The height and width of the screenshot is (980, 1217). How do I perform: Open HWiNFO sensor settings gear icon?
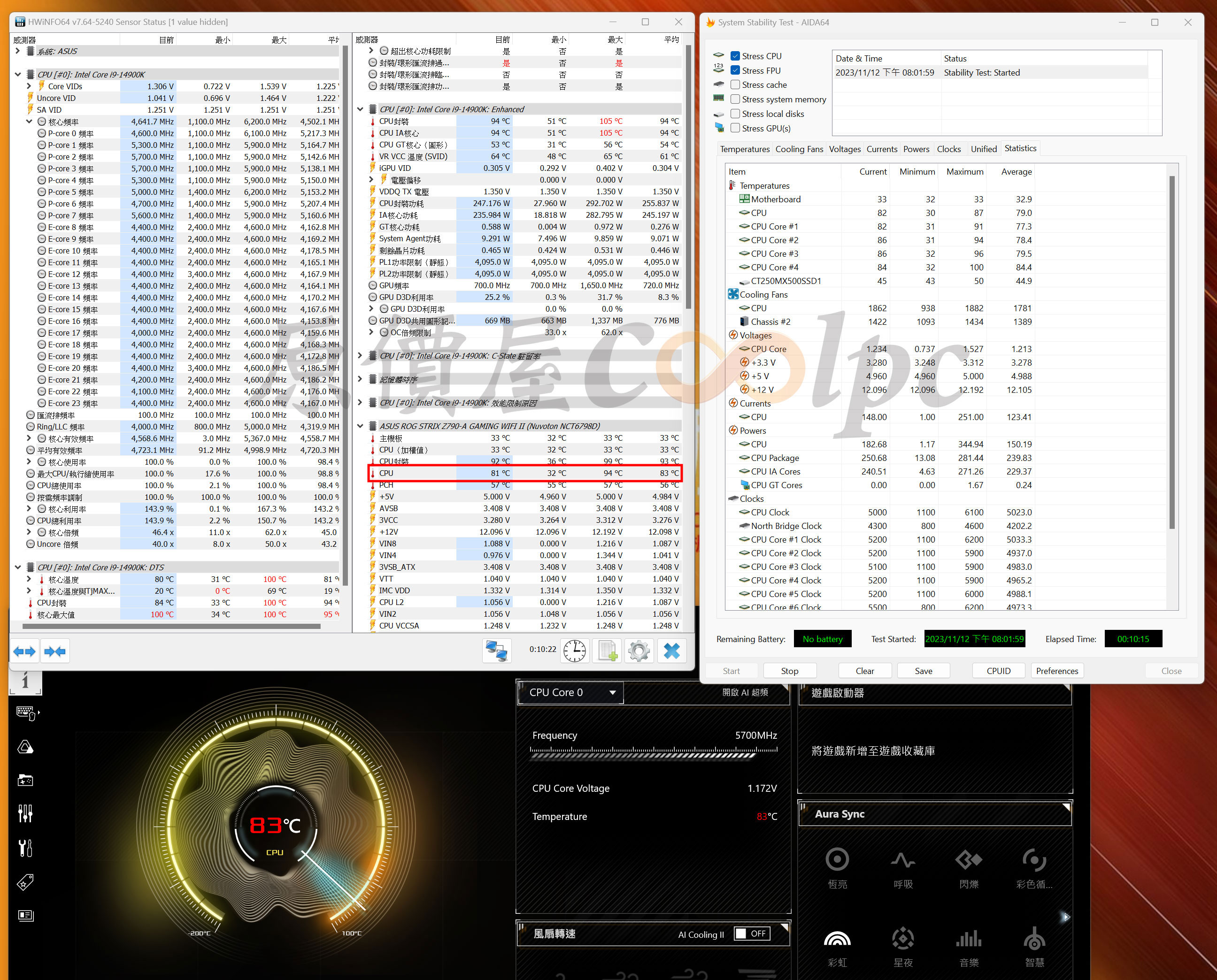(x=639, y=651)
